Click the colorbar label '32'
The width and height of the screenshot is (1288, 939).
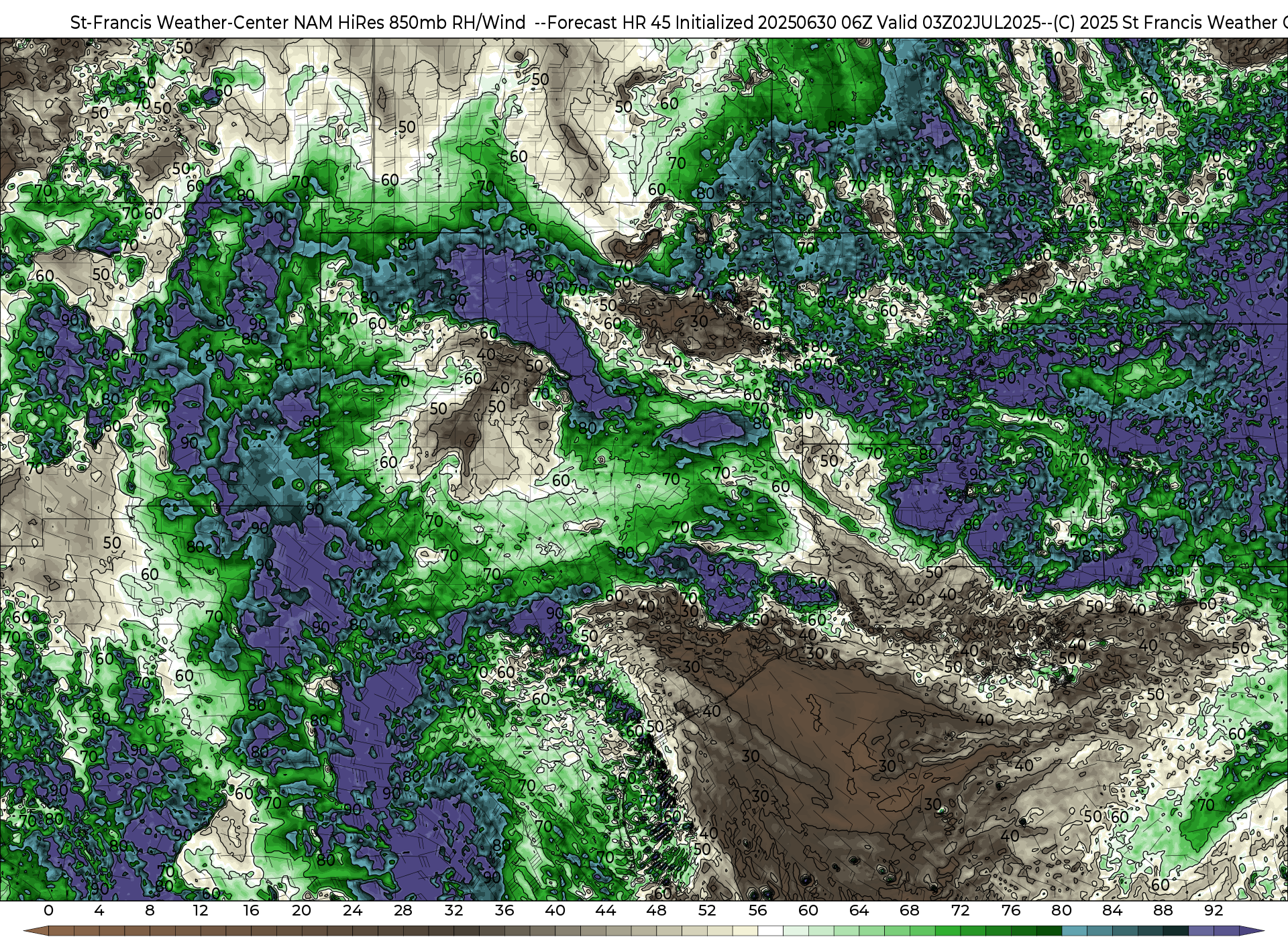pyautogui.click(x=453, y=910)
